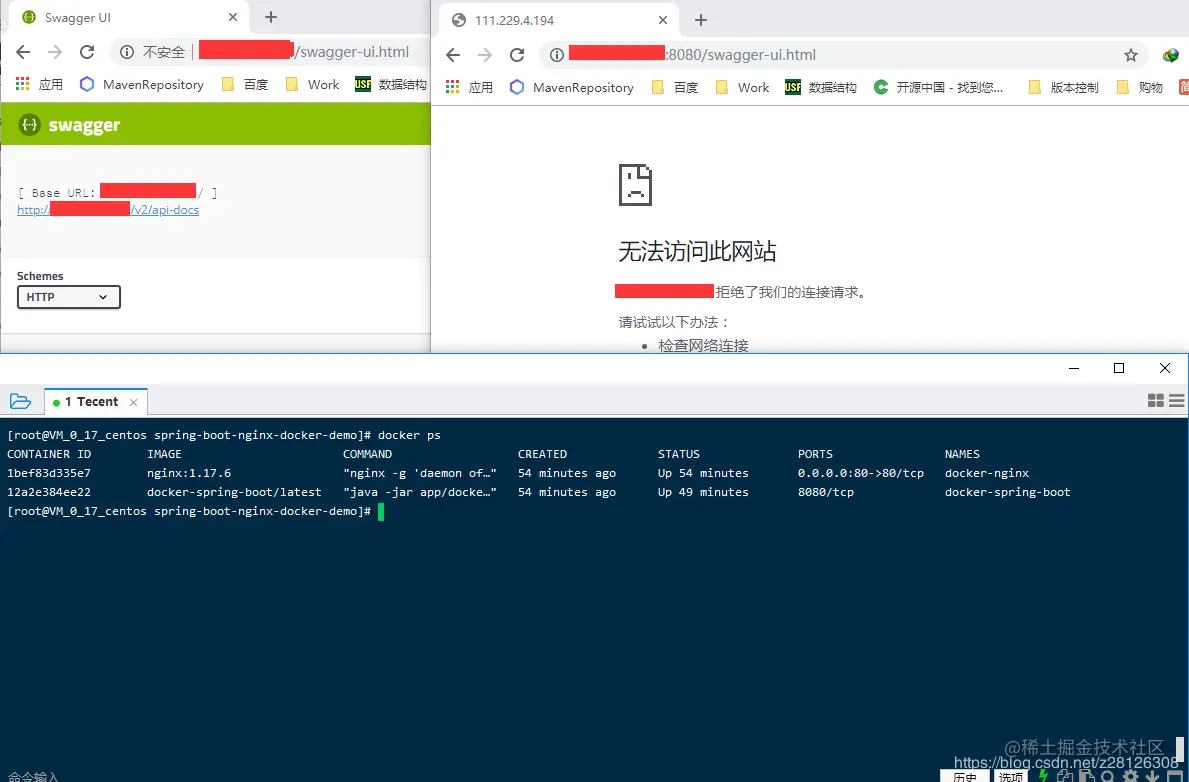
Task: Open a new tab beside Swagger UI
Action: (x=271, y=17)
